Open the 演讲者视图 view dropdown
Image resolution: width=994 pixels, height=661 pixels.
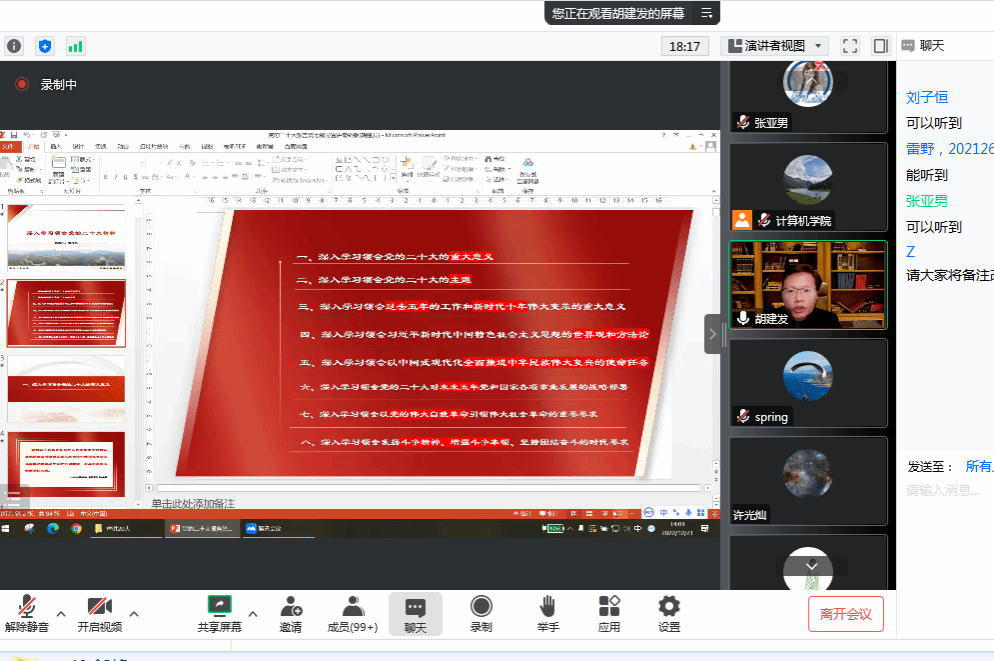[774, 46]
